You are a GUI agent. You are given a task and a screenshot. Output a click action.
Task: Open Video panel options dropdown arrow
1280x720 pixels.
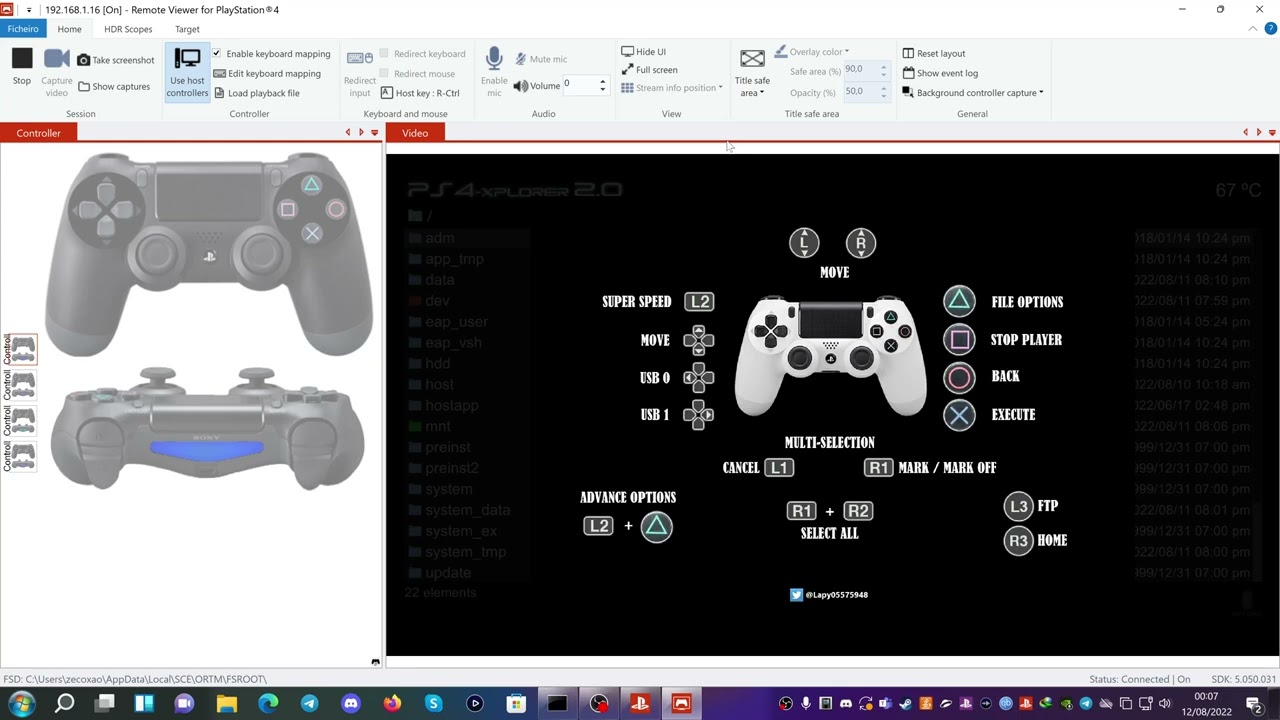click(1272, 133)
